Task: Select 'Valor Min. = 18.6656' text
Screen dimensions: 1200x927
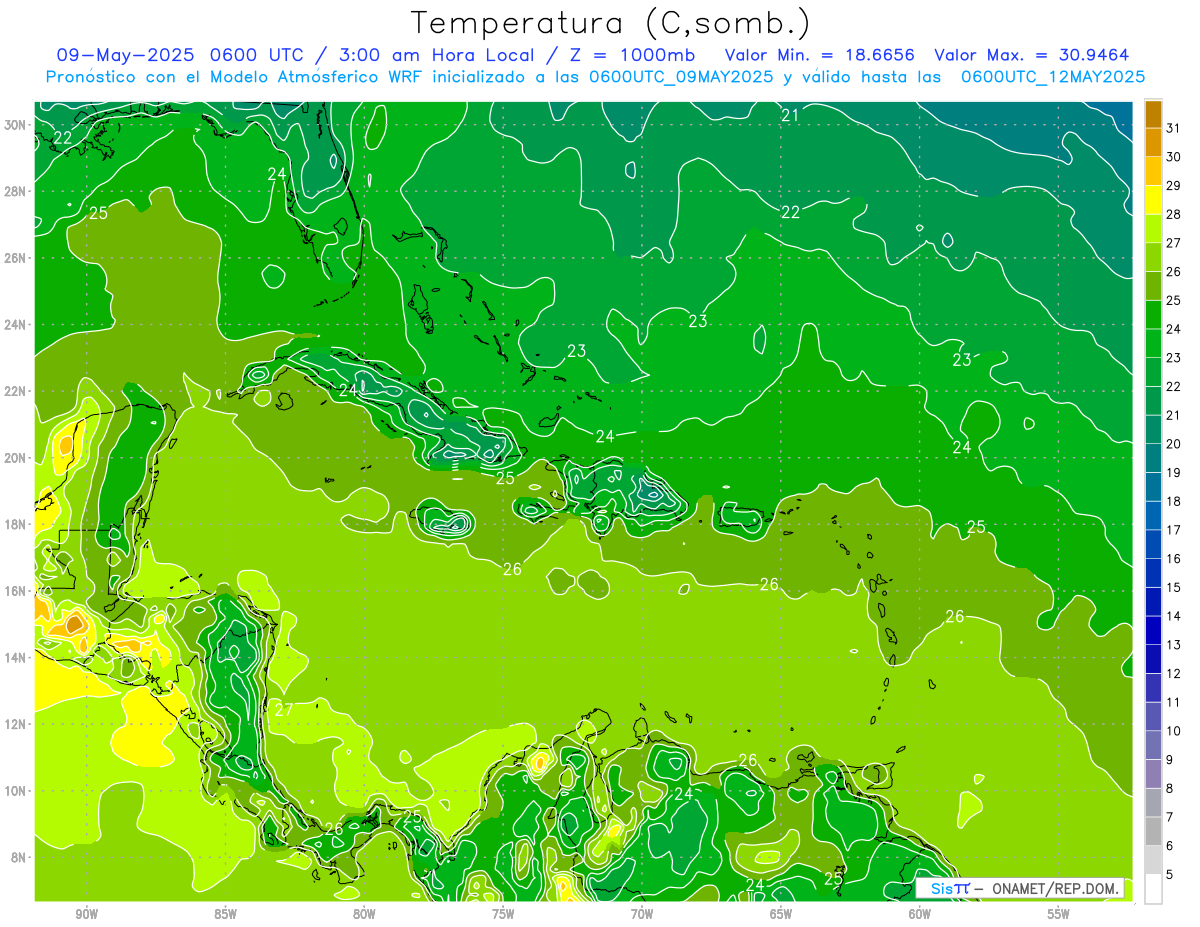Action: point(821,55)
